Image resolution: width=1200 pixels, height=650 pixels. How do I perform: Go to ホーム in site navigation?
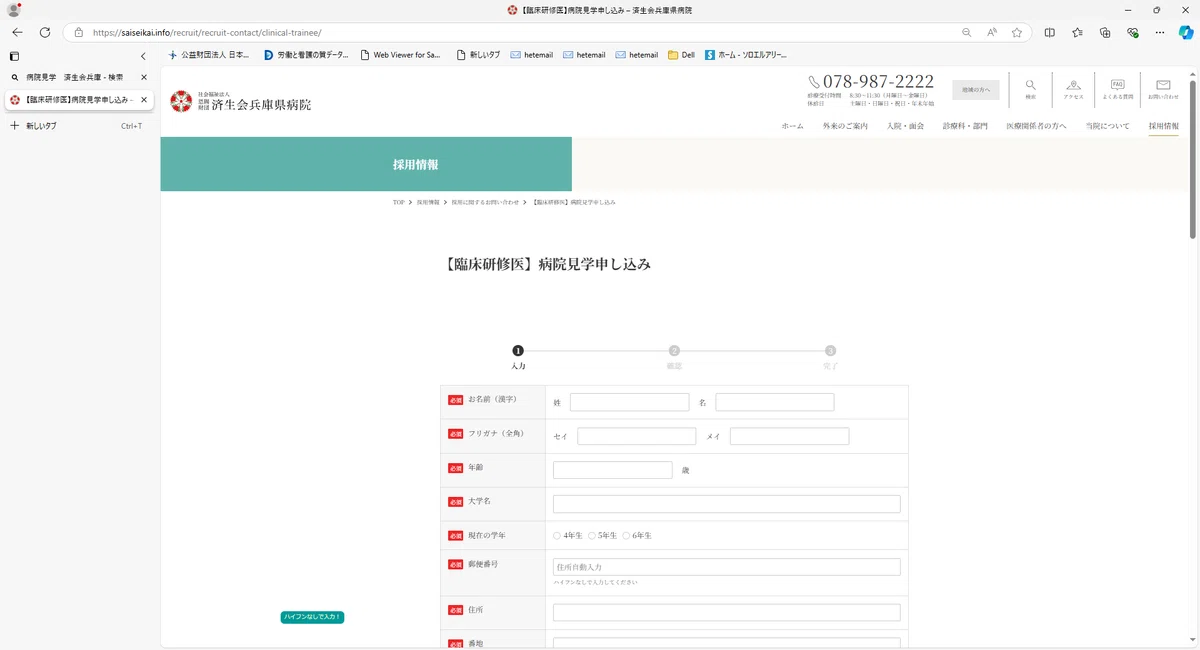pyautogui.click(x=792, y=126)
